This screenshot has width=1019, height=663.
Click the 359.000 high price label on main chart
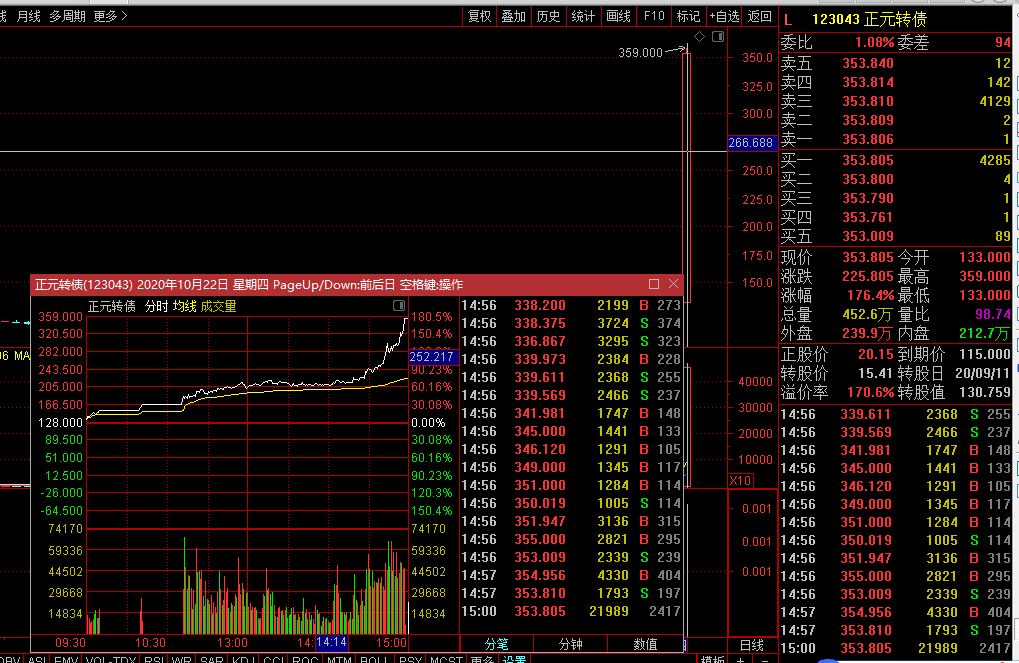tap(640, 53)
